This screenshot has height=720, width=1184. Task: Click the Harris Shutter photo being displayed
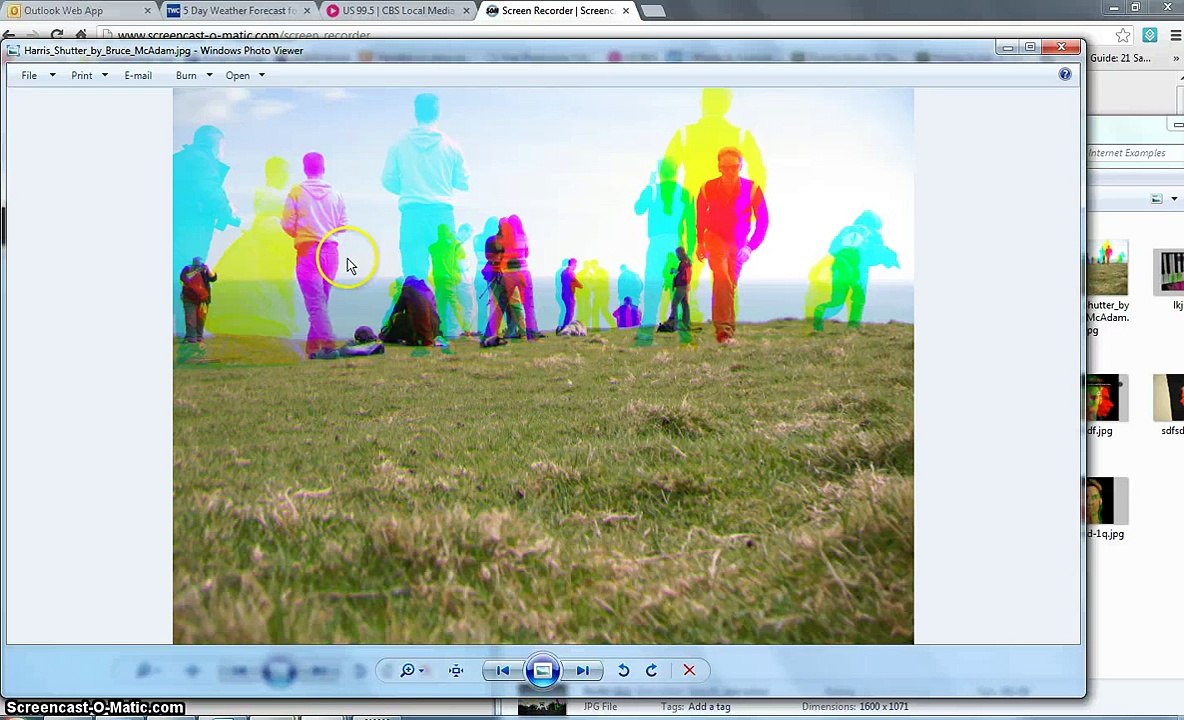click(x=543, y=366)
